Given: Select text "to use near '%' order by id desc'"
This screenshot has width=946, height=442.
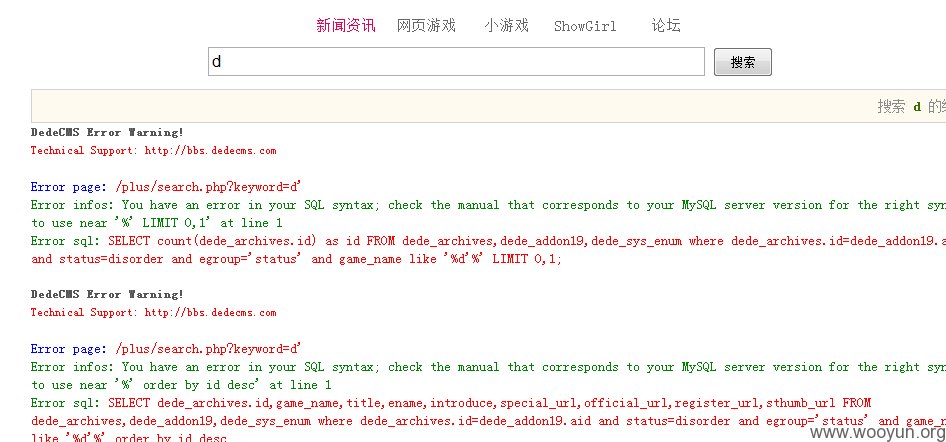Looking at the screenshot, I should coord(145,385).
